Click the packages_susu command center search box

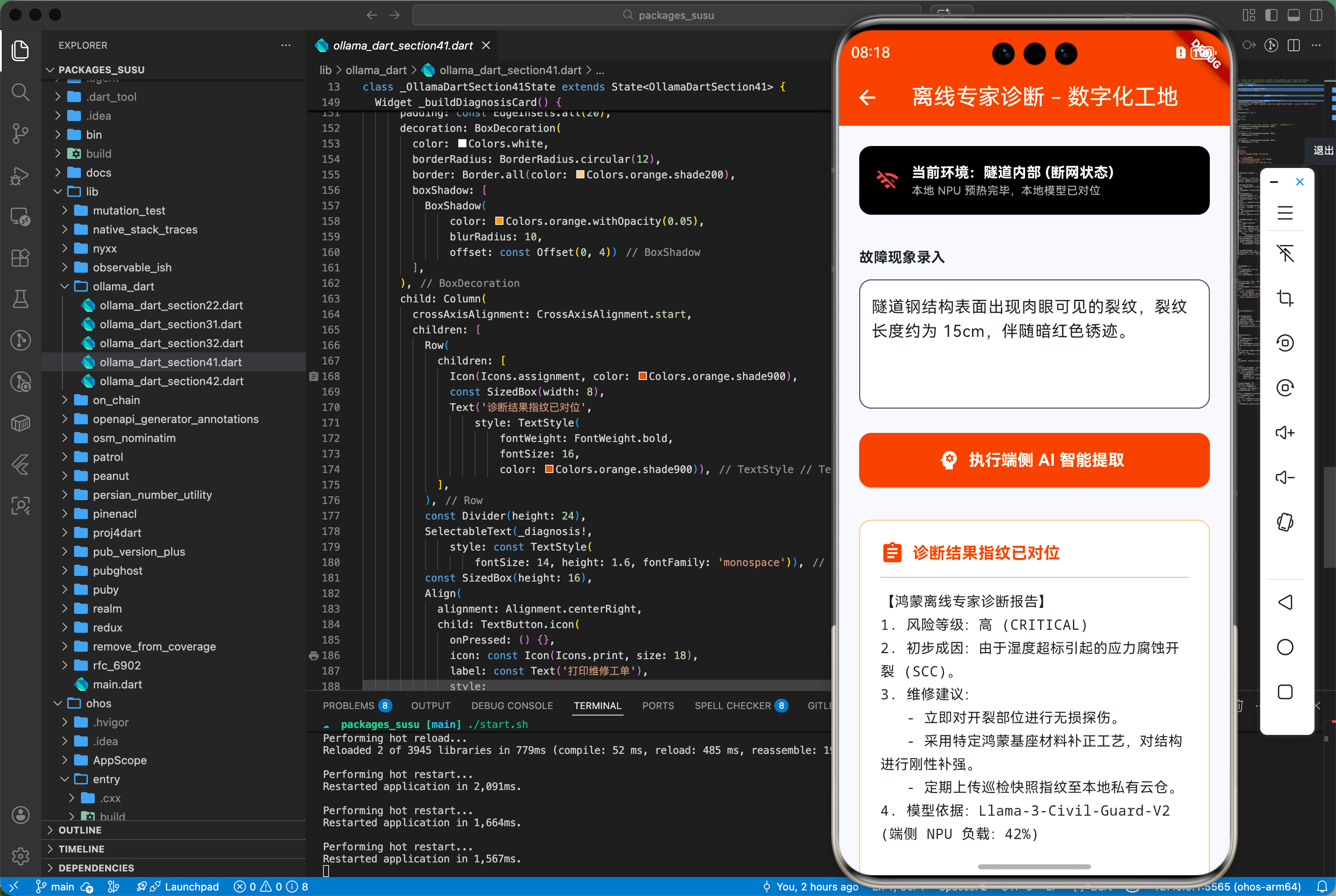(x=667, y=15)
